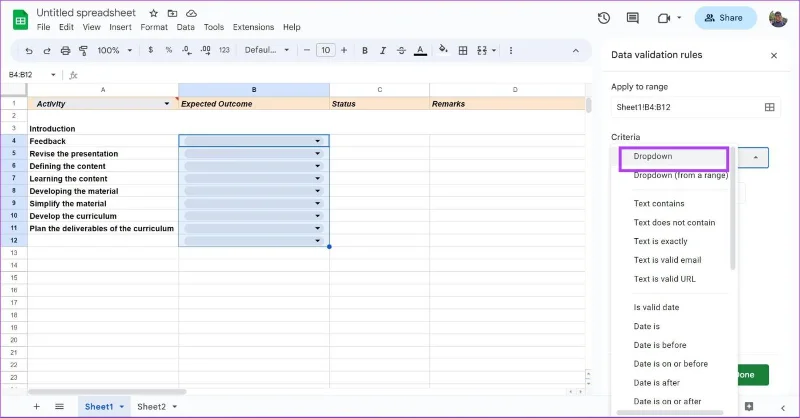Open the Fill color picker
The width and height of the screenshot is (800, 418).
[x=443, y=50]
